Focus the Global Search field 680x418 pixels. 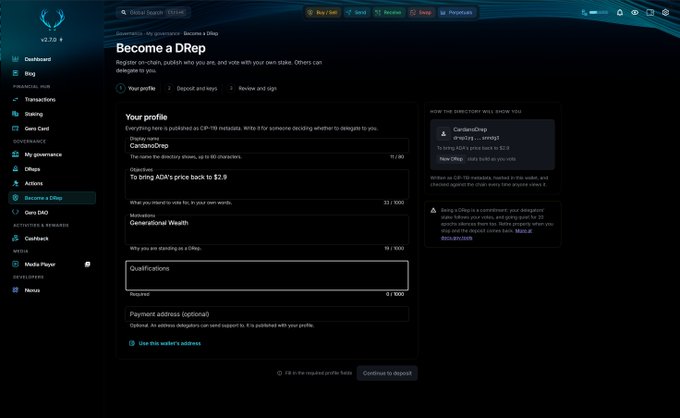(153, 13)
